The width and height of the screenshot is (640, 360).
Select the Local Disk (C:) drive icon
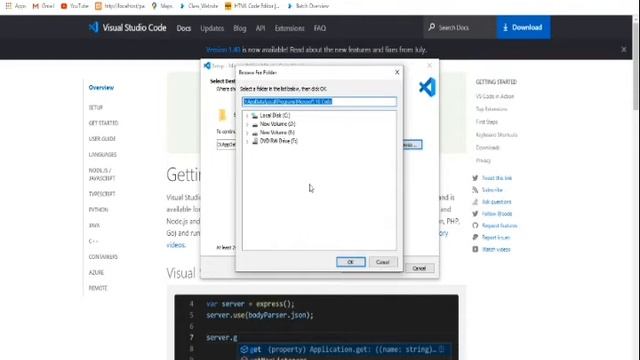pos(255,116)
